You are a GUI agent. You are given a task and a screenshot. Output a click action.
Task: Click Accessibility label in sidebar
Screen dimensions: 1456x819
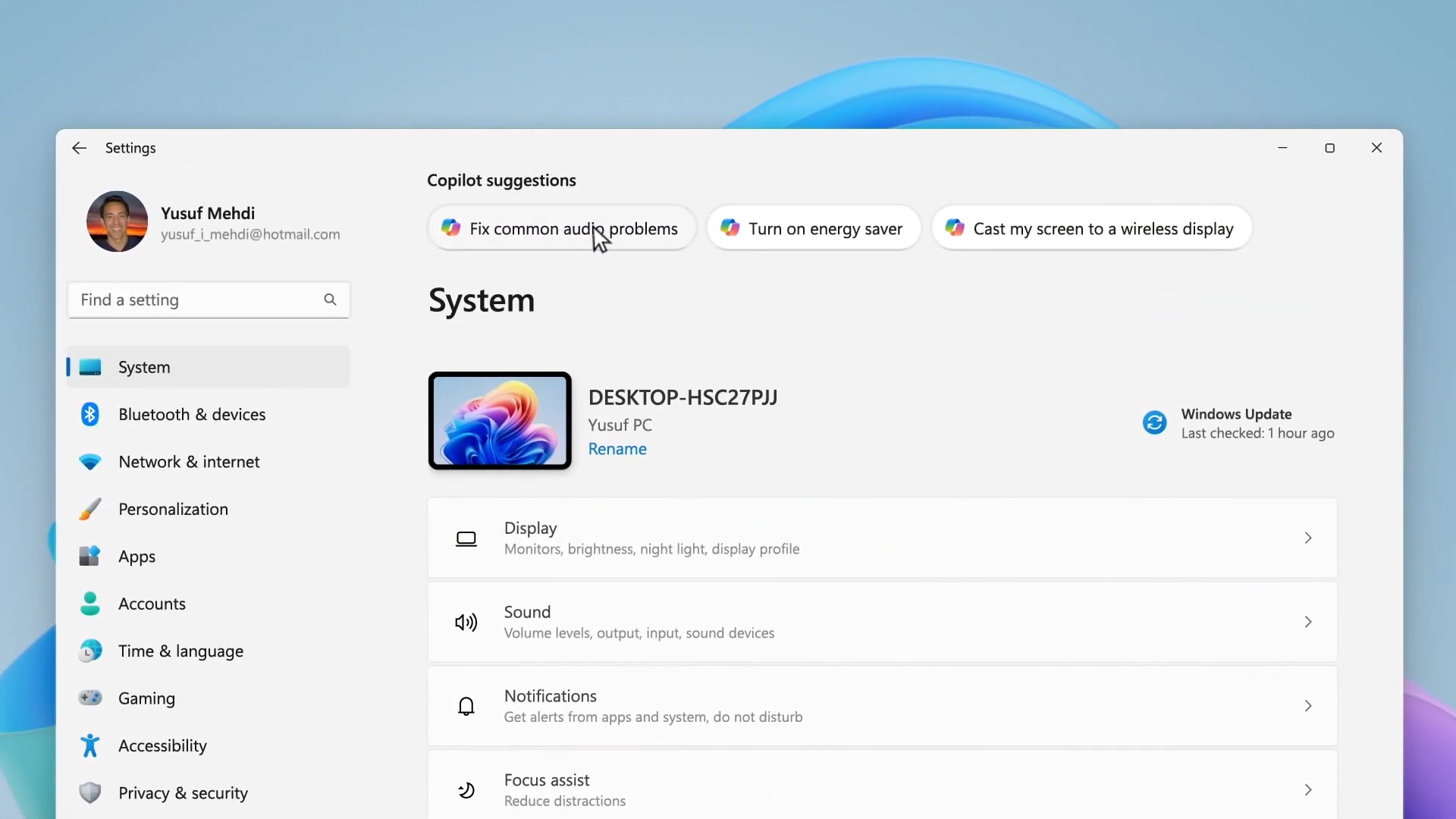coord(162,746)
